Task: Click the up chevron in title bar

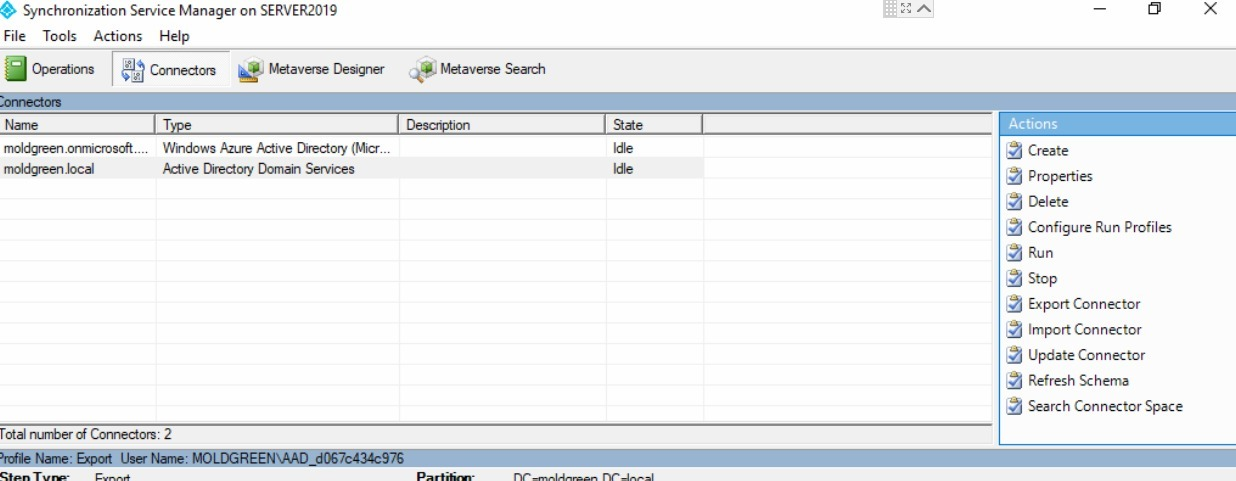Action: coord(923,8)
